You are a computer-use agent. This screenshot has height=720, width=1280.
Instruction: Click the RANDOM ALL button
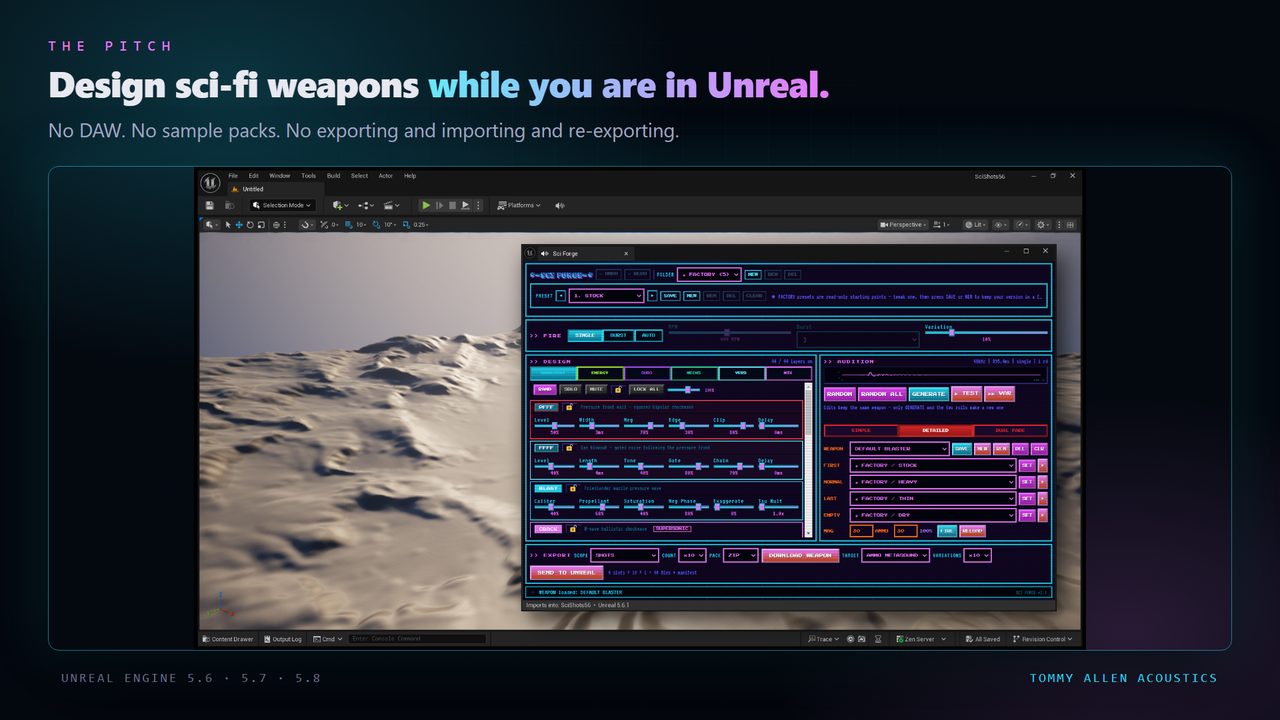click(x=882, y=394)
